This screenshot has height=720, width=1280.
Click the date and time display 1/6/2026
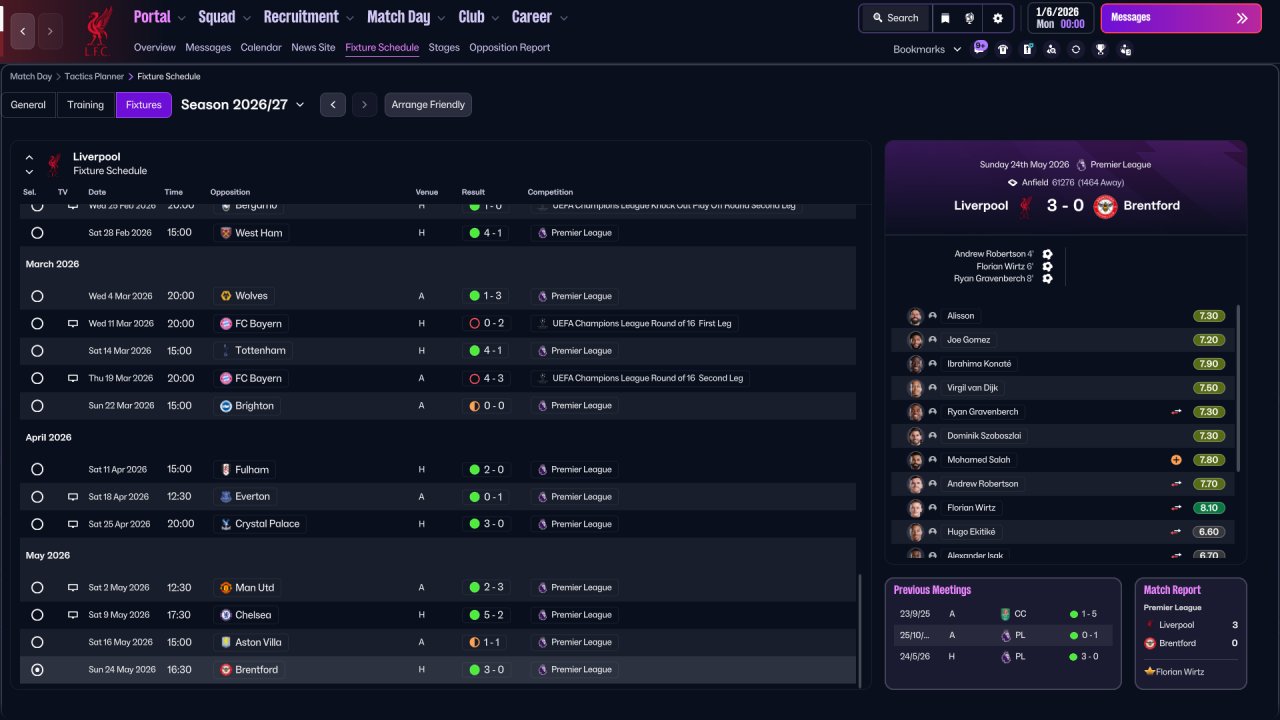tap(1059, 18)
